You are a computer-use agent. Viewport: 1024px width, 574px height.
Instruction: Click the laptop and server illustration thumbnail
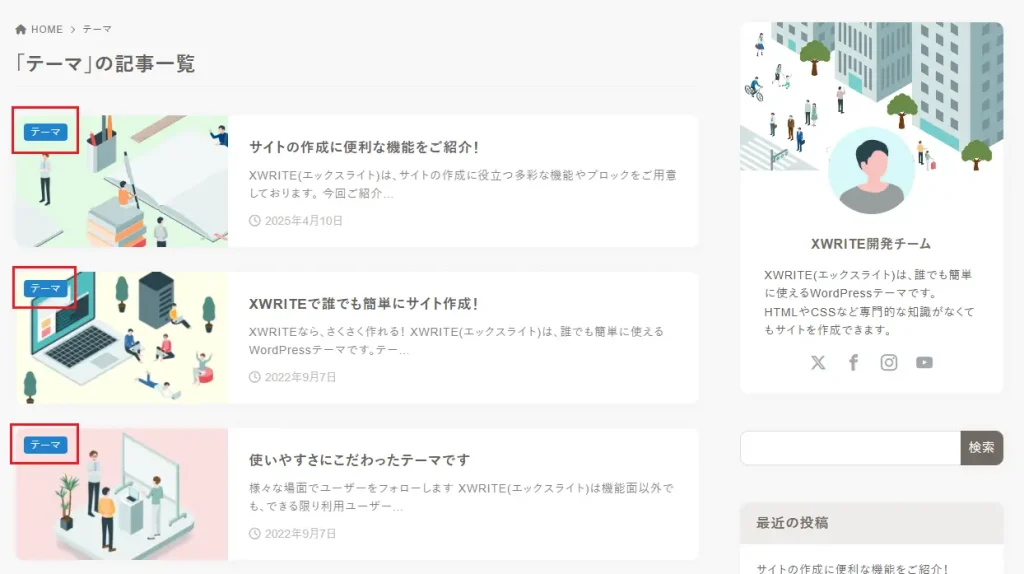point(121,338)
